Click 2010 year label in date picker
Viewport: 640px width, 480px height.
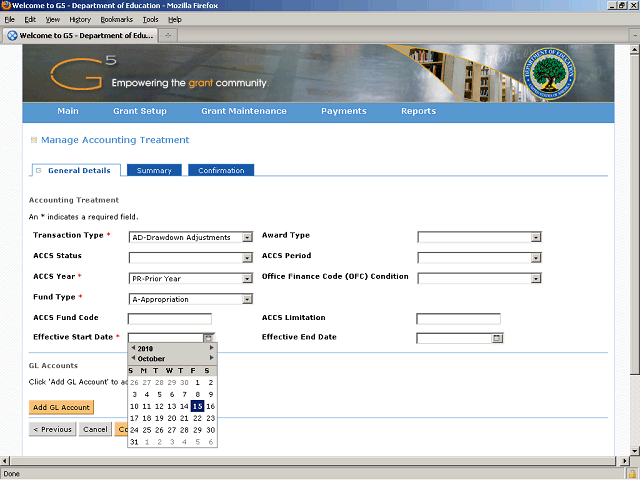(145, 349)
